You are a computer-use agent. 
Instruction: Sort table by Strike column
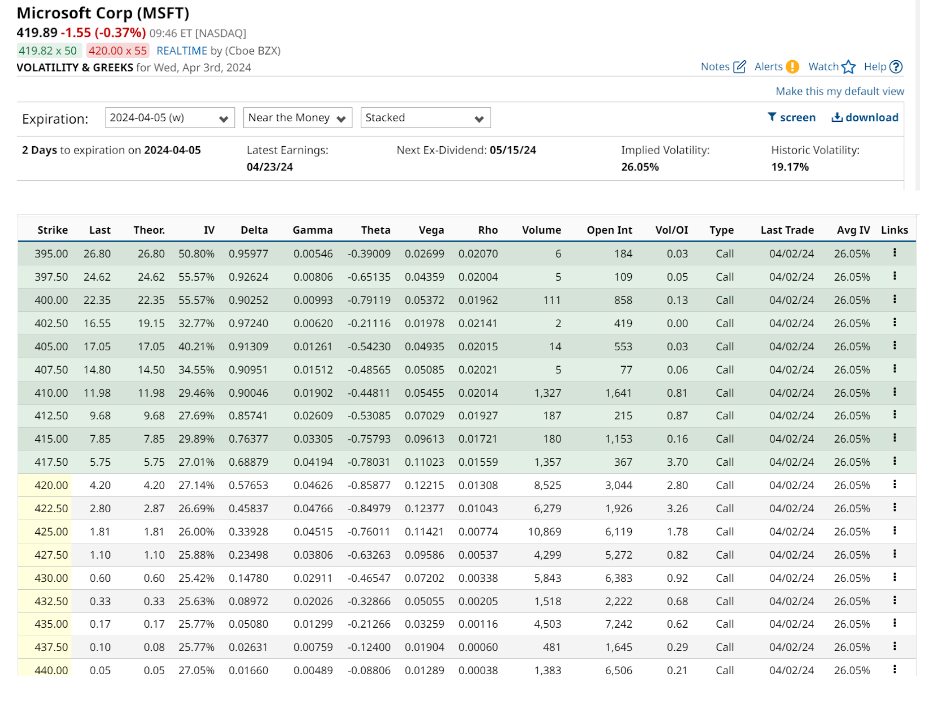click(x=52, y=230)
